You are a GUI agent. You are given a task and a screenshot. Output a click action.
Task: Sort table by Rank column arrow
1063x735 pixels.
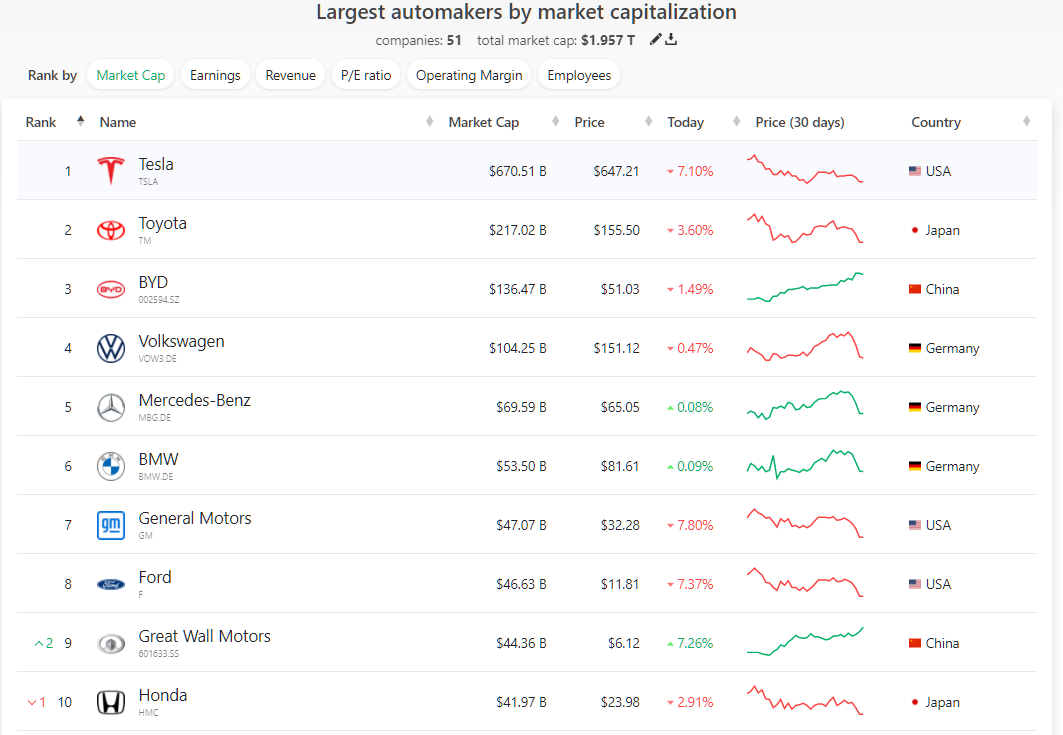80,122
